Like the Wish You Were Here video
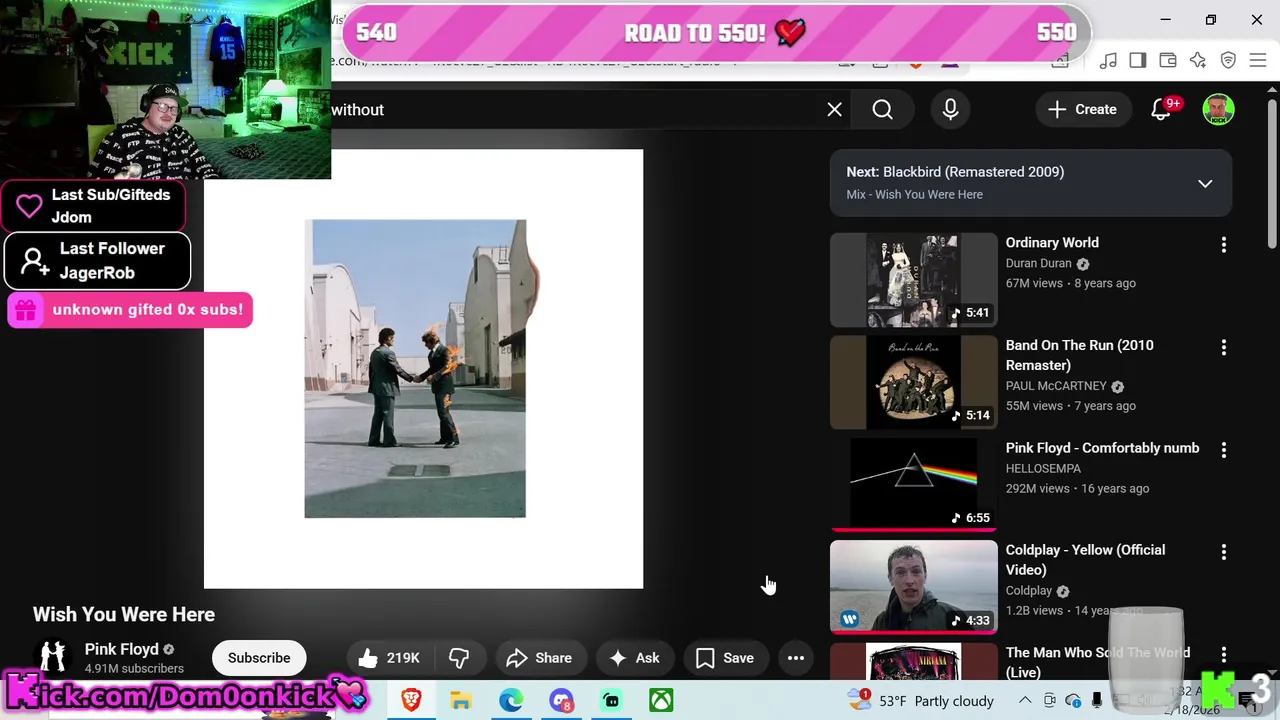 click(389, 658)
